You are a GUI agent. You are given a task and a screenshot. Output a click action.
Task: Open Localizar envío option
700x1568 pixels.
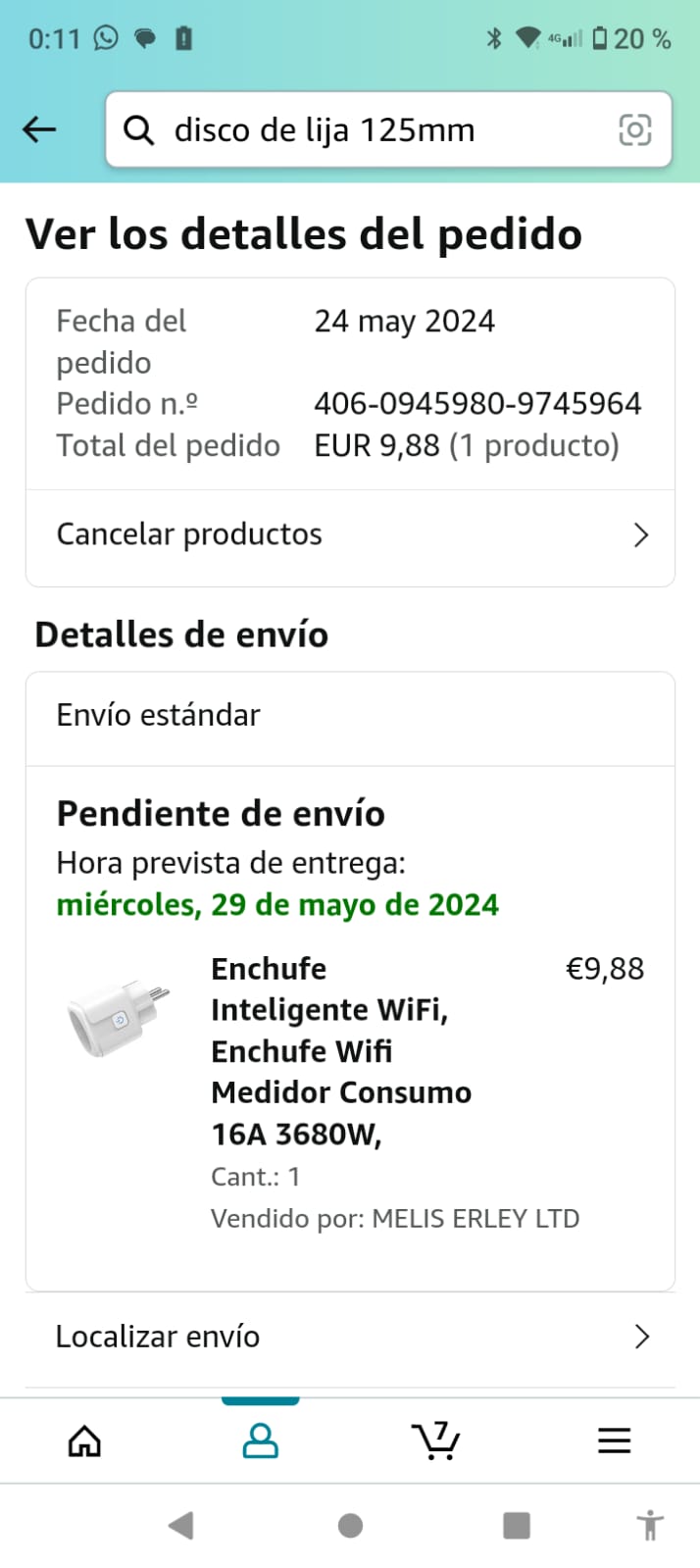[x=350, y=1337]
